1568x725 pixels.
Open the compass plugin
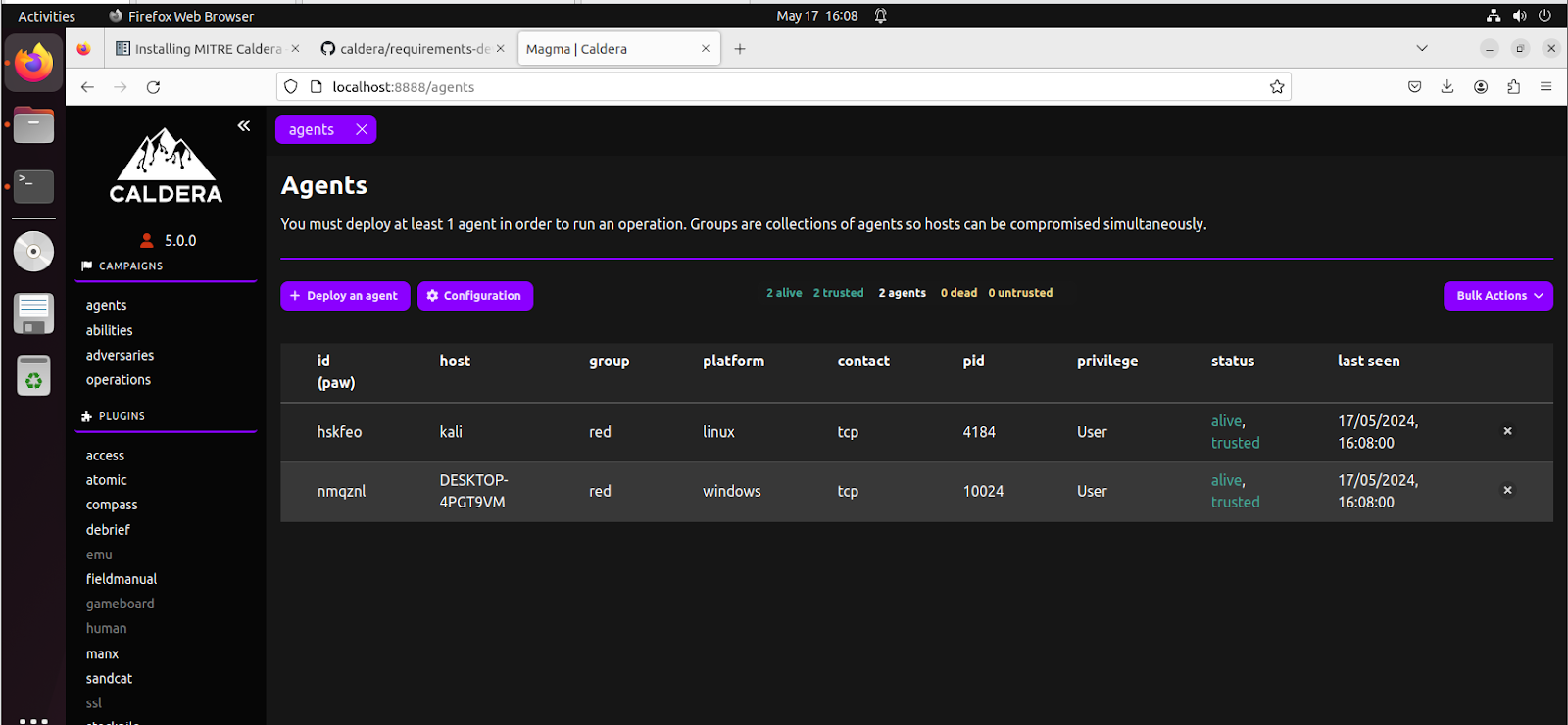click(x=112, y=505)
